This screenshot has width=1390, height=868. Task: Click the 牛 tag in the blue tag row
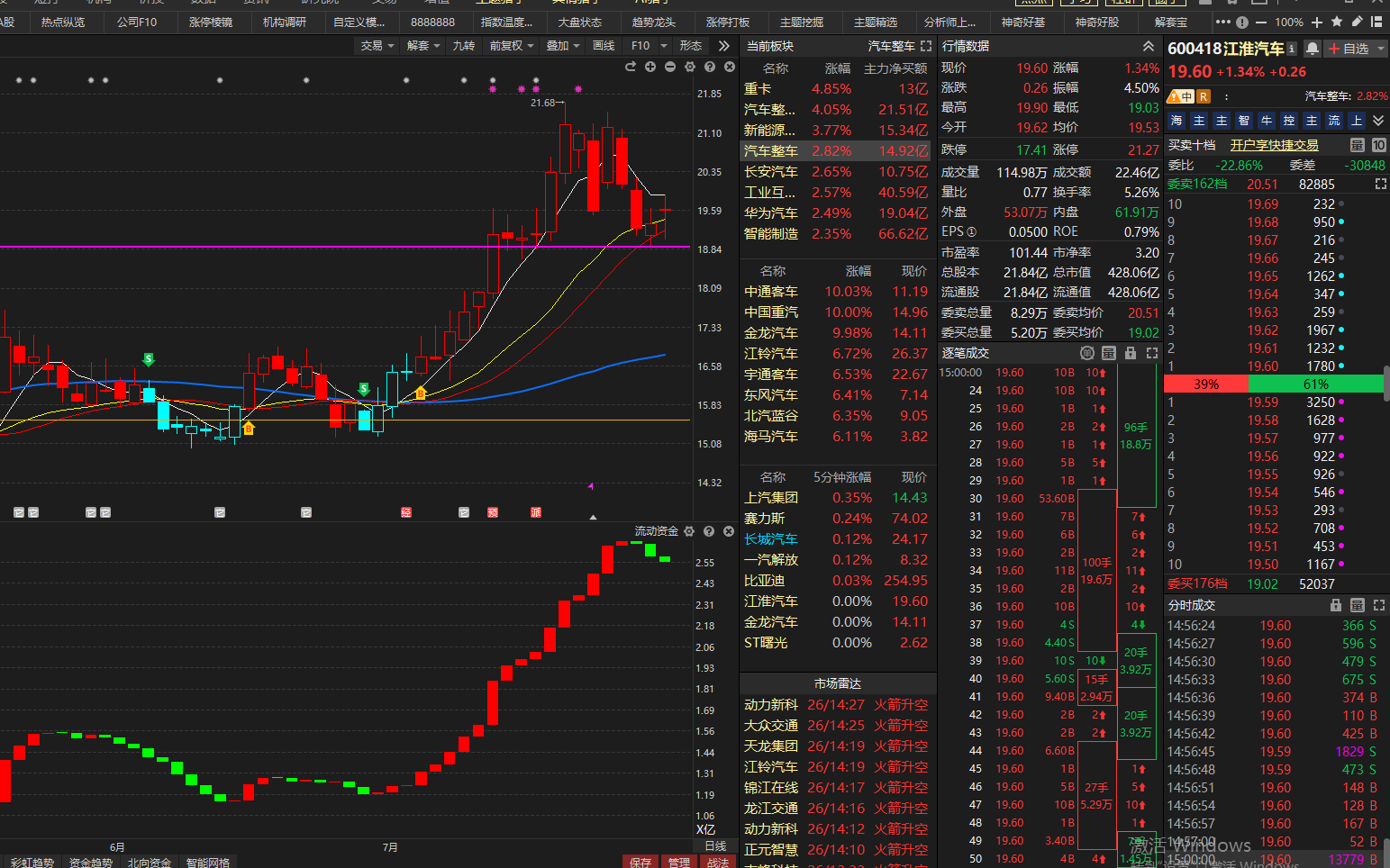coord(1267,121)
